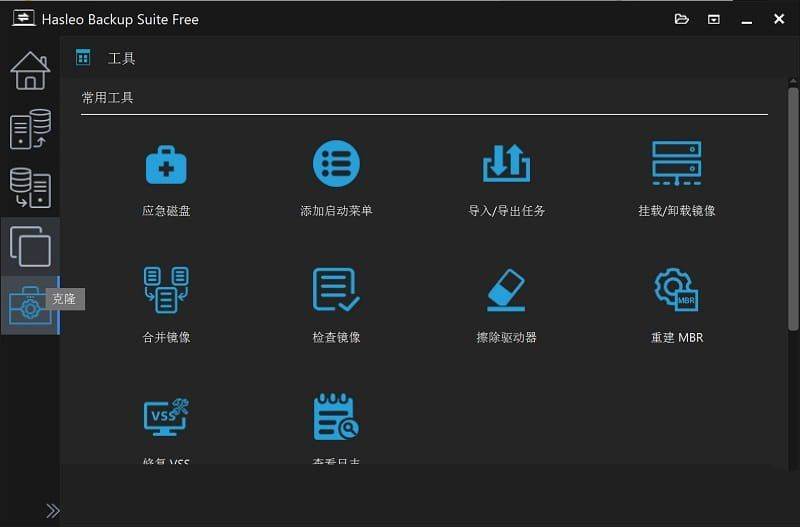This screenshot has height=527, width=800.
Task: Switch to the Backup sidebar section
Action: point(30,130)
